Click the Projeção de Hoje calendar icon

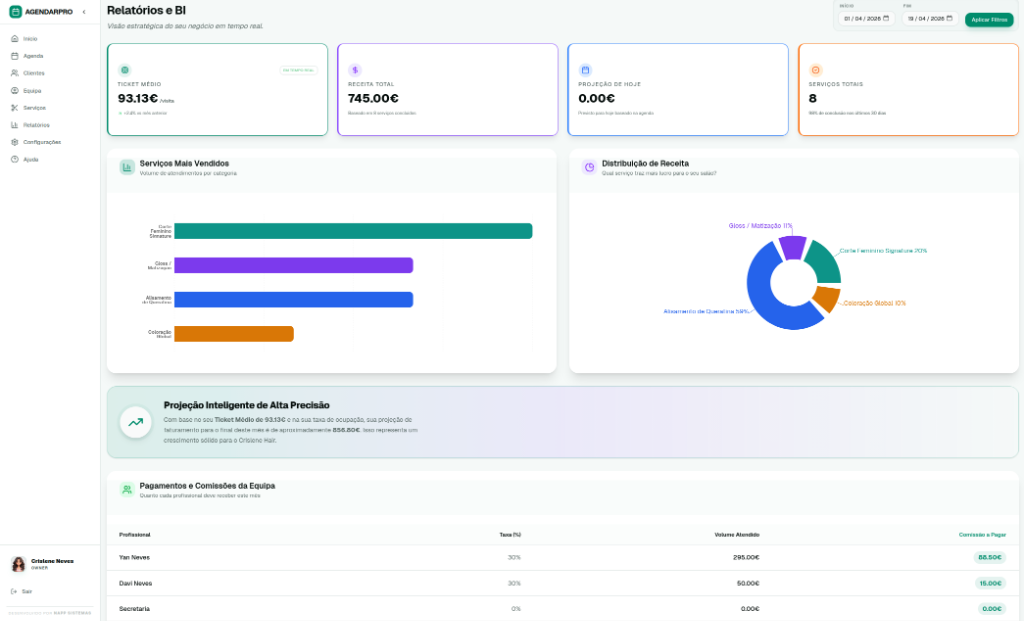point(585,70)
